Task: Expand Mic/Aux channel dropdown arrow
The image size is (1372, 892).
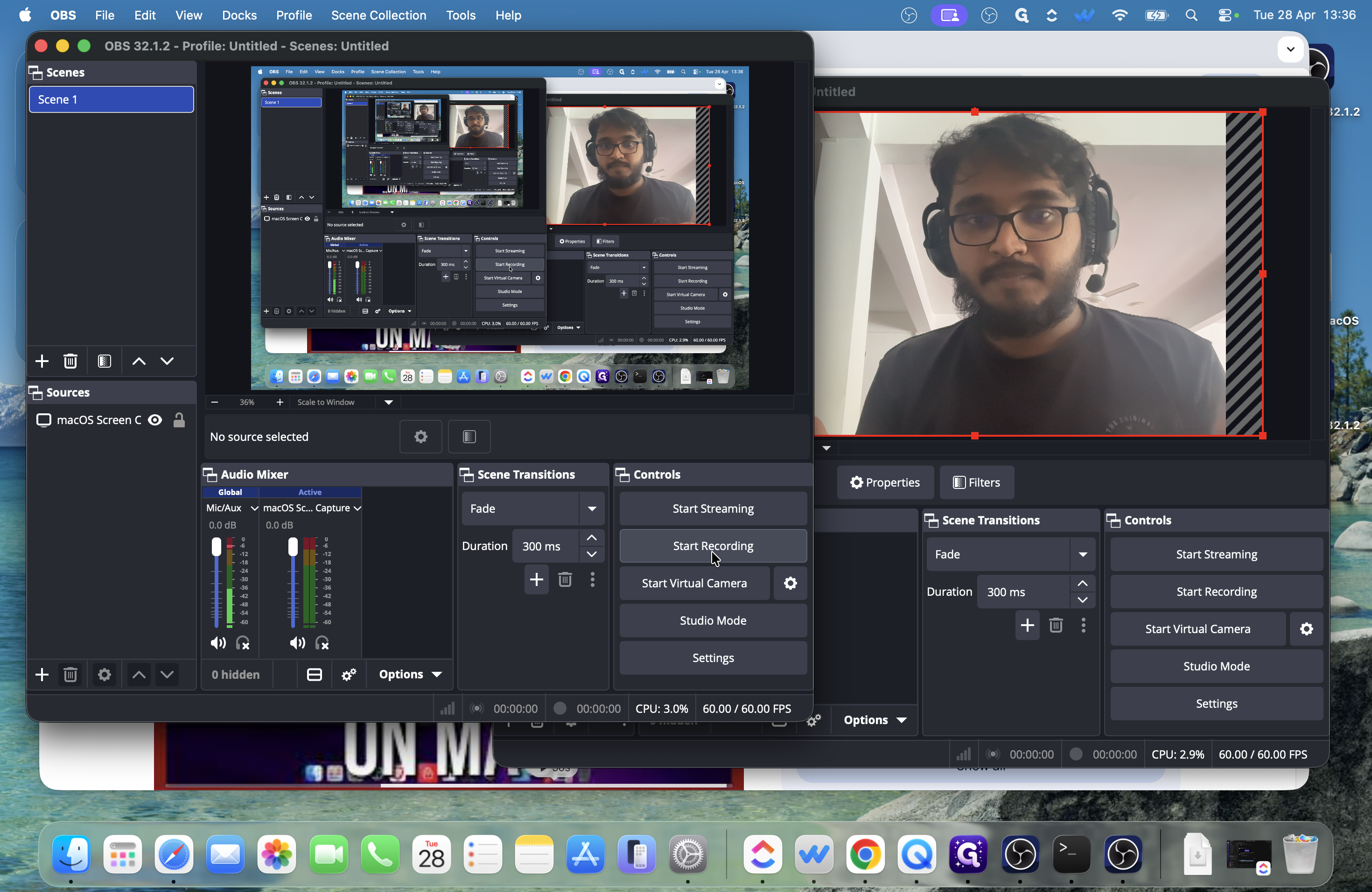Action: [x=254, y=508]
